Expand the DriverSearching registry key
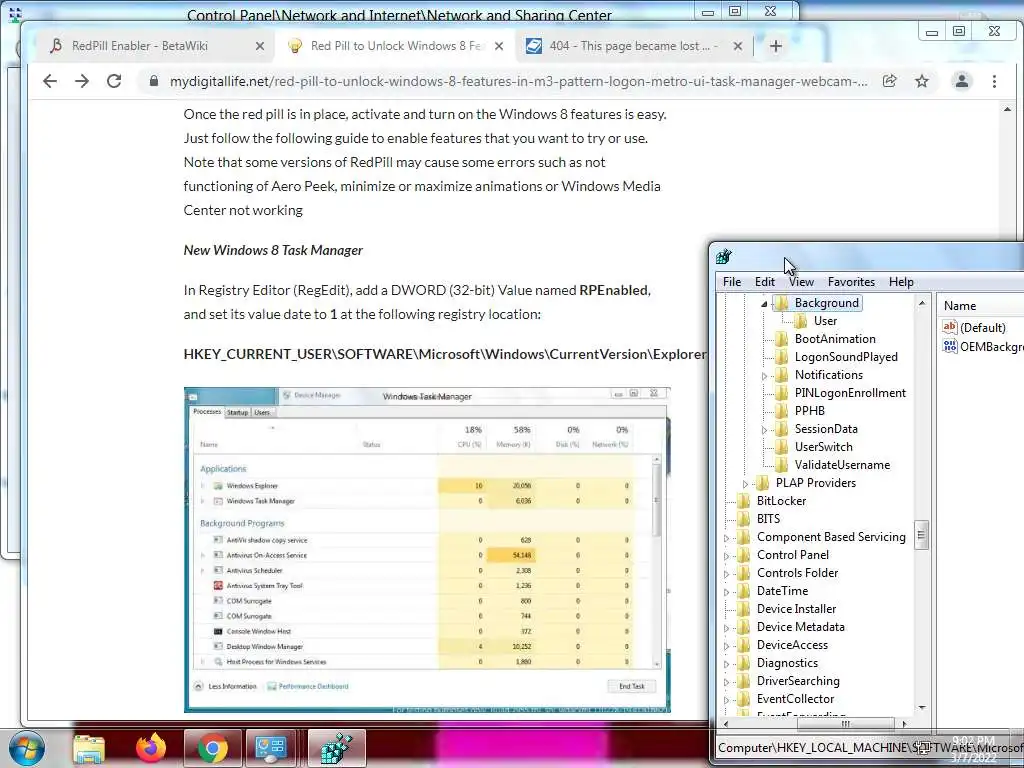 [x=726, y=682]
